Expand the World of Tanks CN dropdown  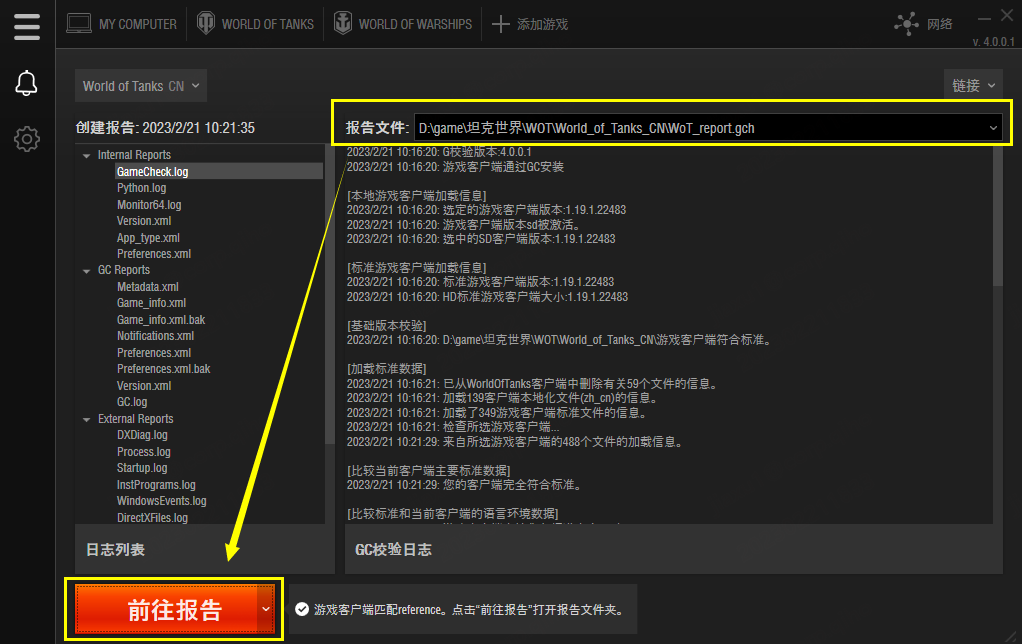pos(141,86)
